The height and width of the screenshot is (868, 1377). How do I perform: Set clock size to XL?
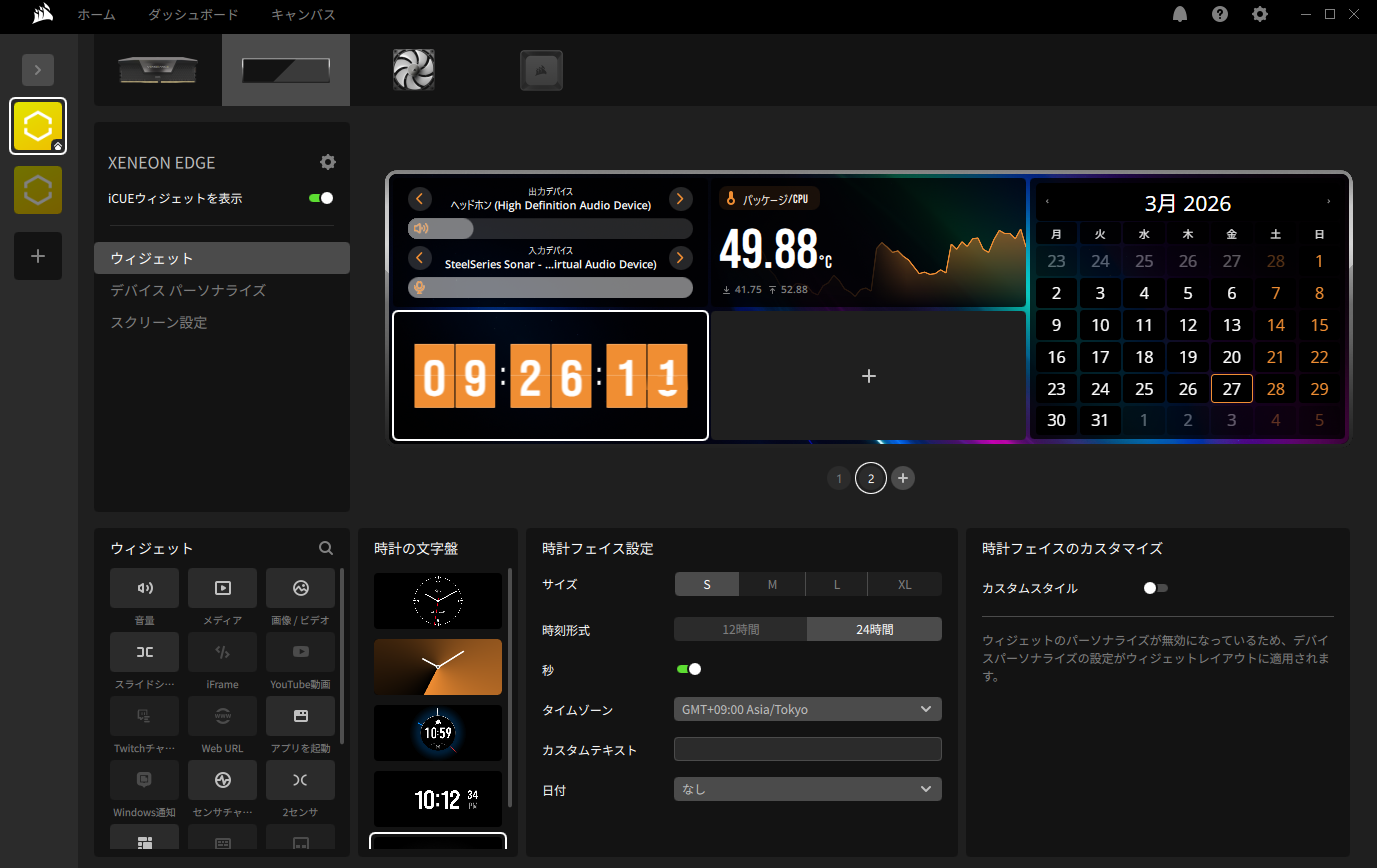(904, 584)
